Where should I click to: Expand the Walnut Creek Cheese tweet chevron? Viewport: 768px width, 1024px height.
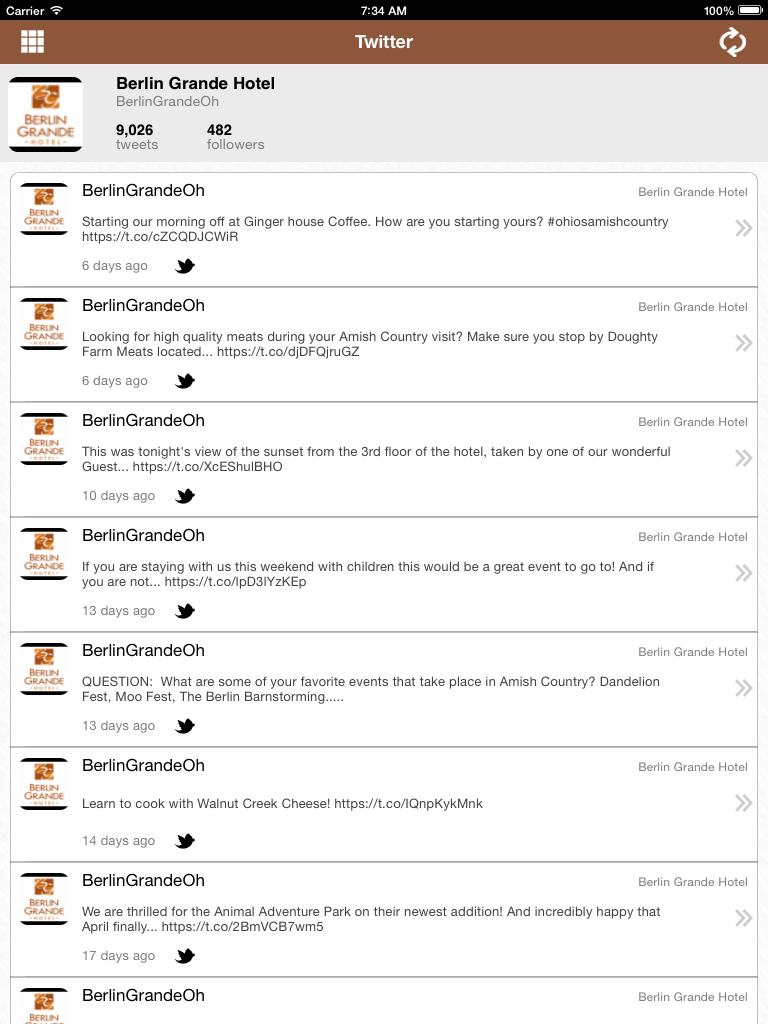[743, 803]
